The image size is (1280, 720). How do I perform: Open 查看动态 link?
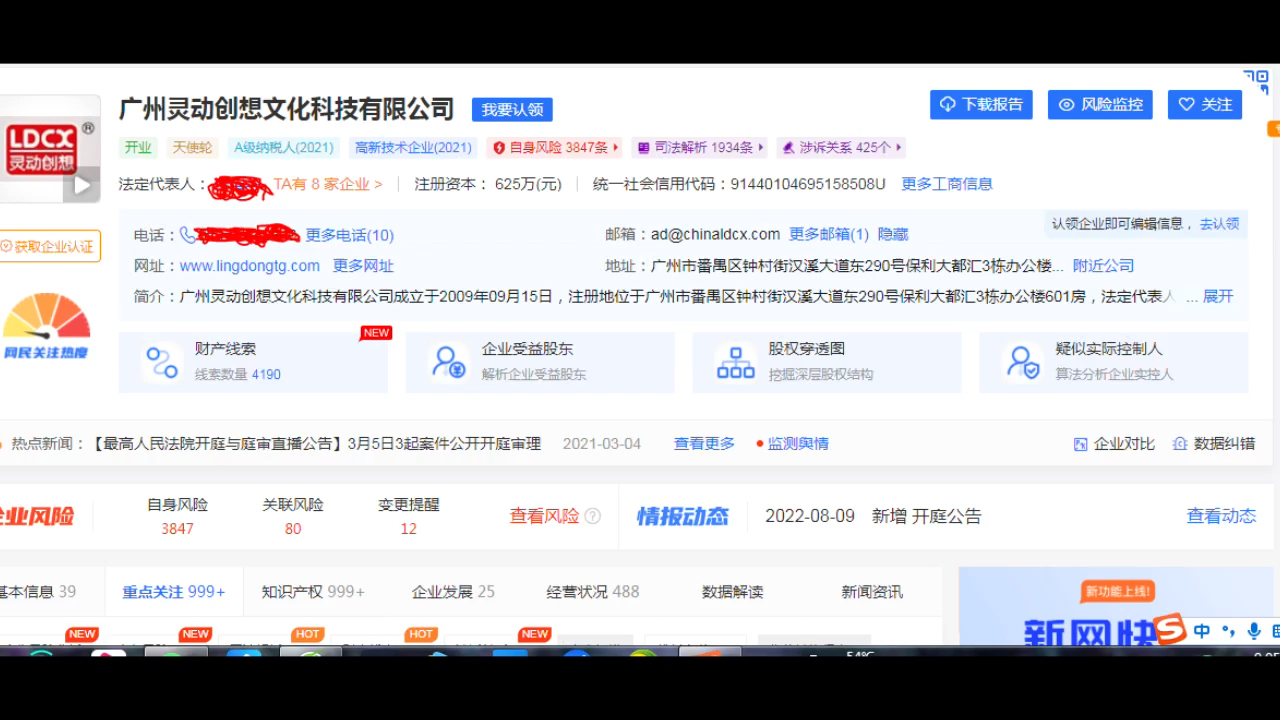click(x=1221, y=516)
